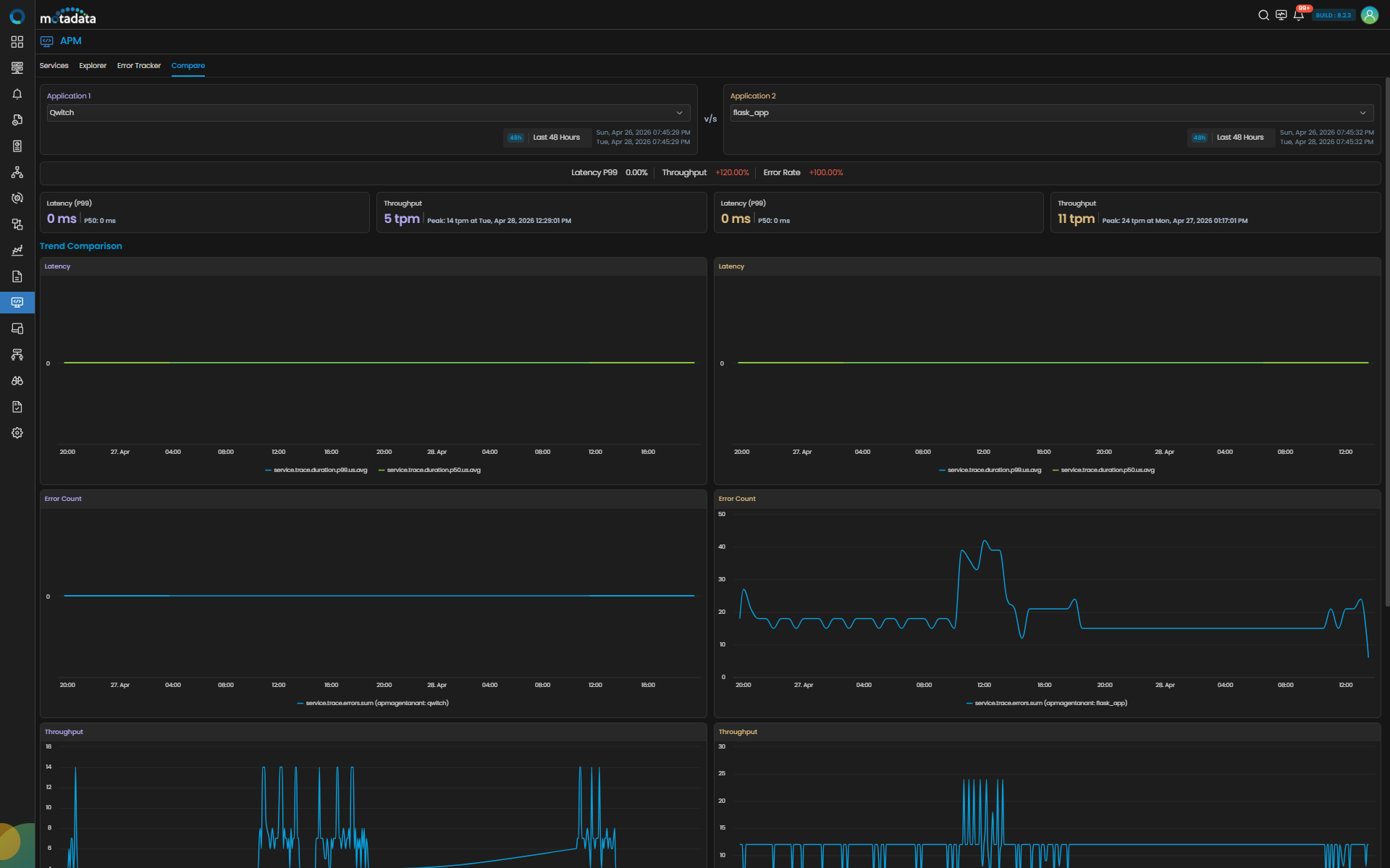The image size is (1390, 868).
Task: Select the Compare tab
Action: click(x=188, y=66)
